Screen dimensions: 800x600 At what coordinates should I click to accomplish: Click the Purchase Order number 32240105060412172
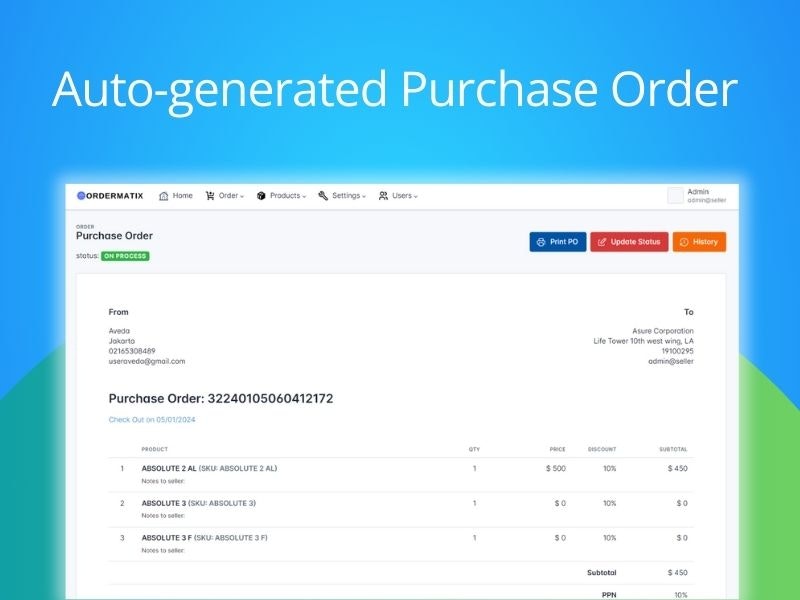270,398
